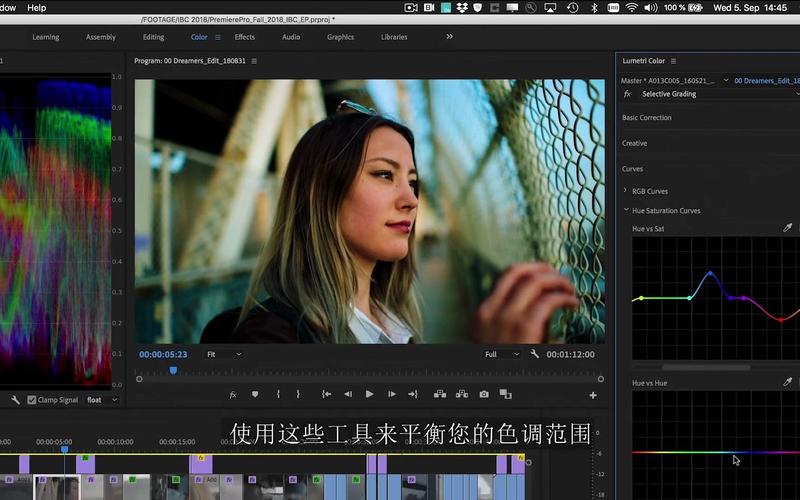This screenshot has height=500, width=800.
Task: Open Dropbox in the macOS menu bar
Action: pos(462,8)
